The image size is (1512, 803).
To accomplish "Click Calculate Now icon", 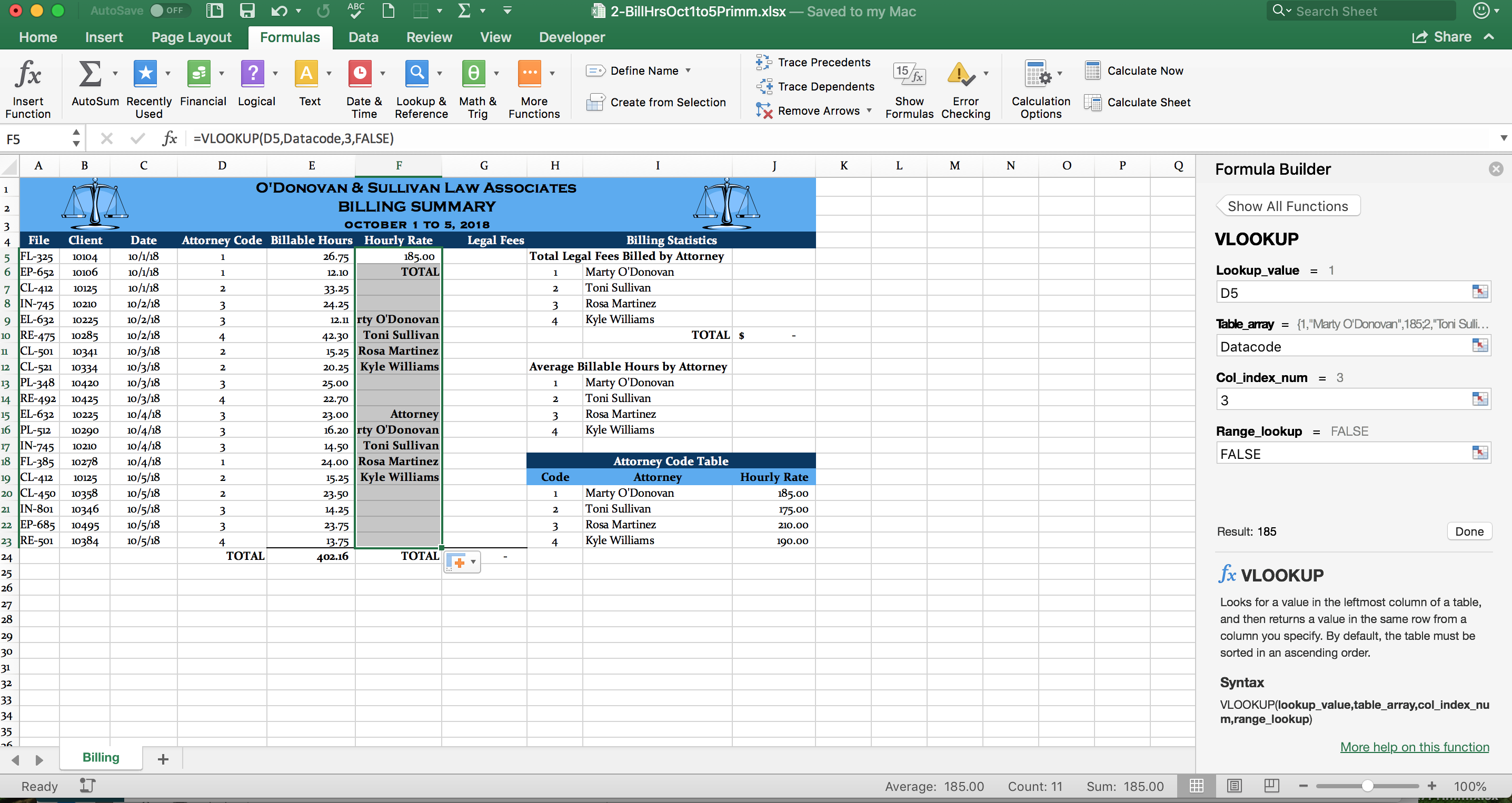I will coord(1092,71).
